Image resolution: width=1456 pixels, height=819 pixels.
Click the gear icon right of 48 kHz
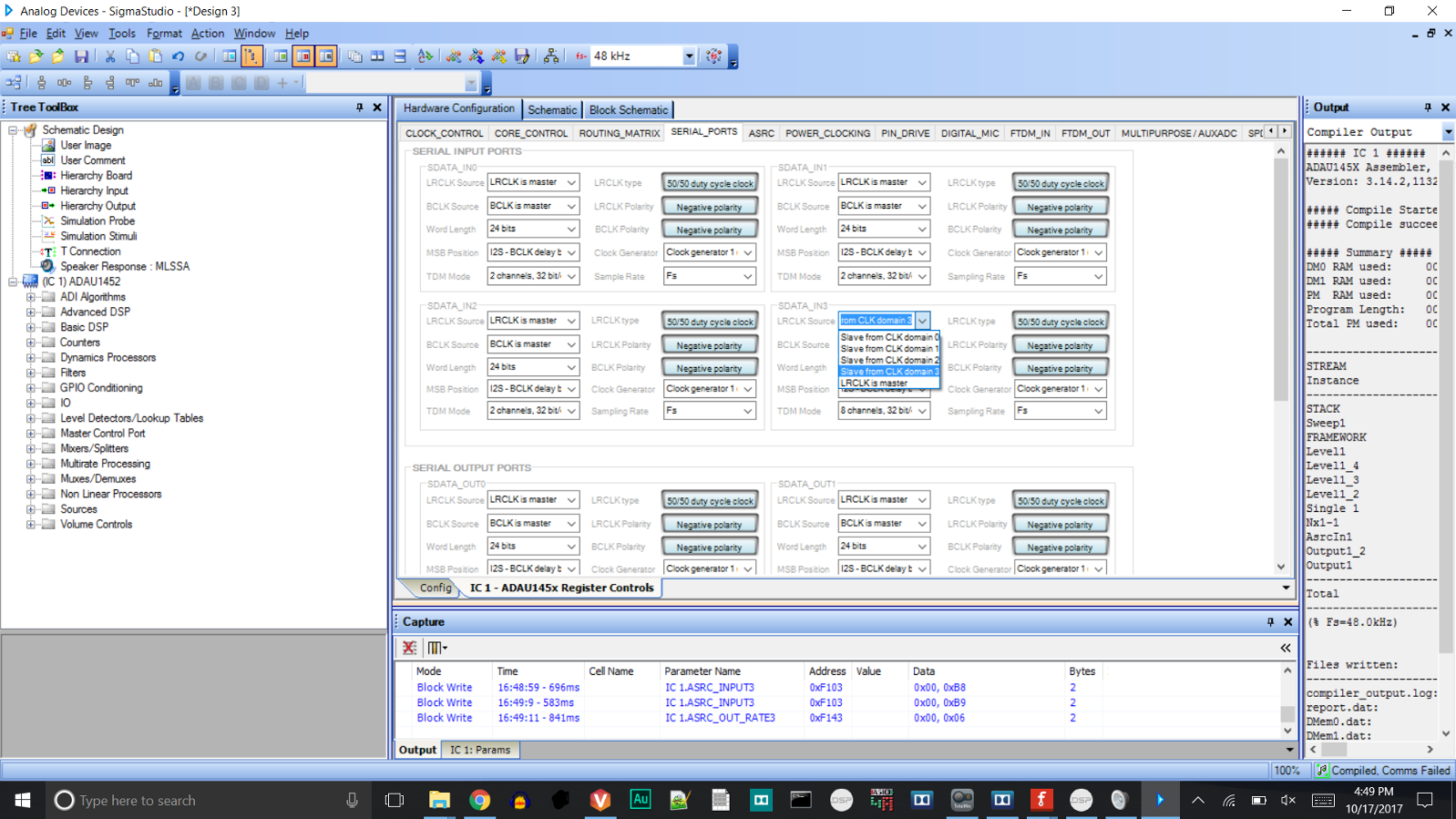pos(714,56)
